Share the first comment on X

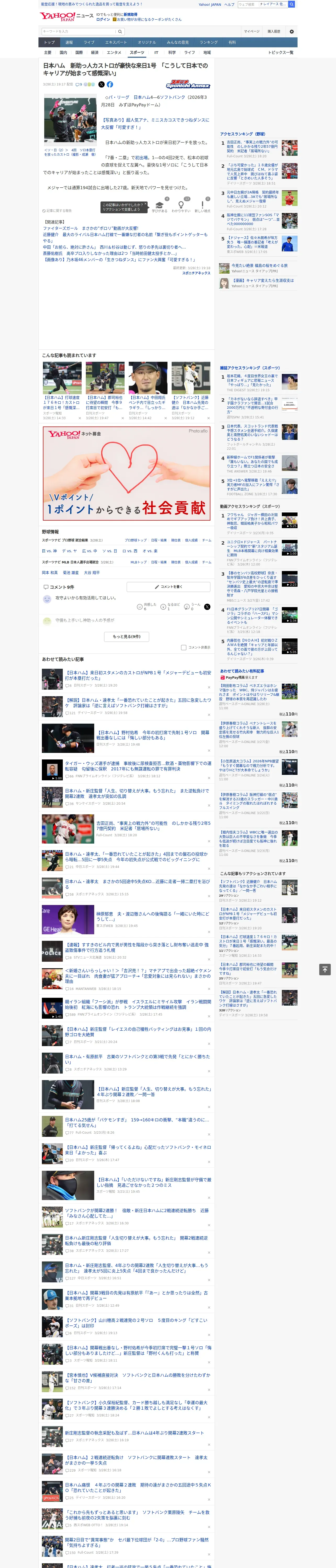pyautogui.click(x=207, y=606)
